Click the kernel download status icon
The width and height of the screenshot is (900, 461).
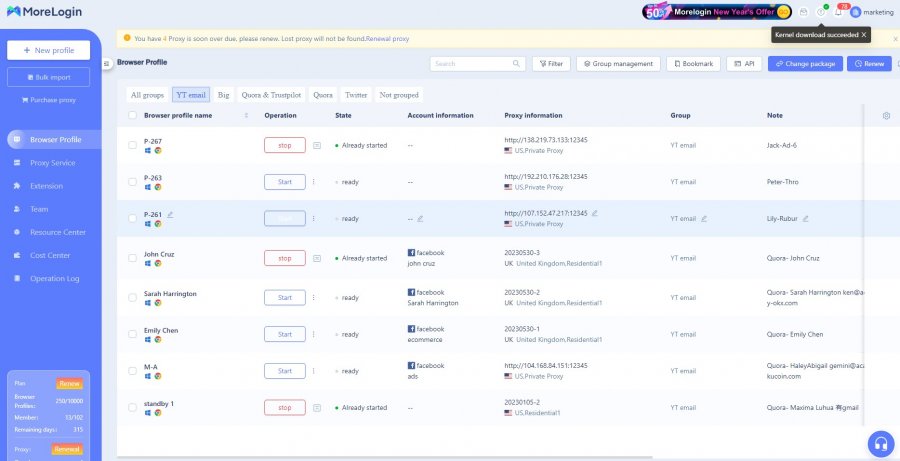[821, 12]
